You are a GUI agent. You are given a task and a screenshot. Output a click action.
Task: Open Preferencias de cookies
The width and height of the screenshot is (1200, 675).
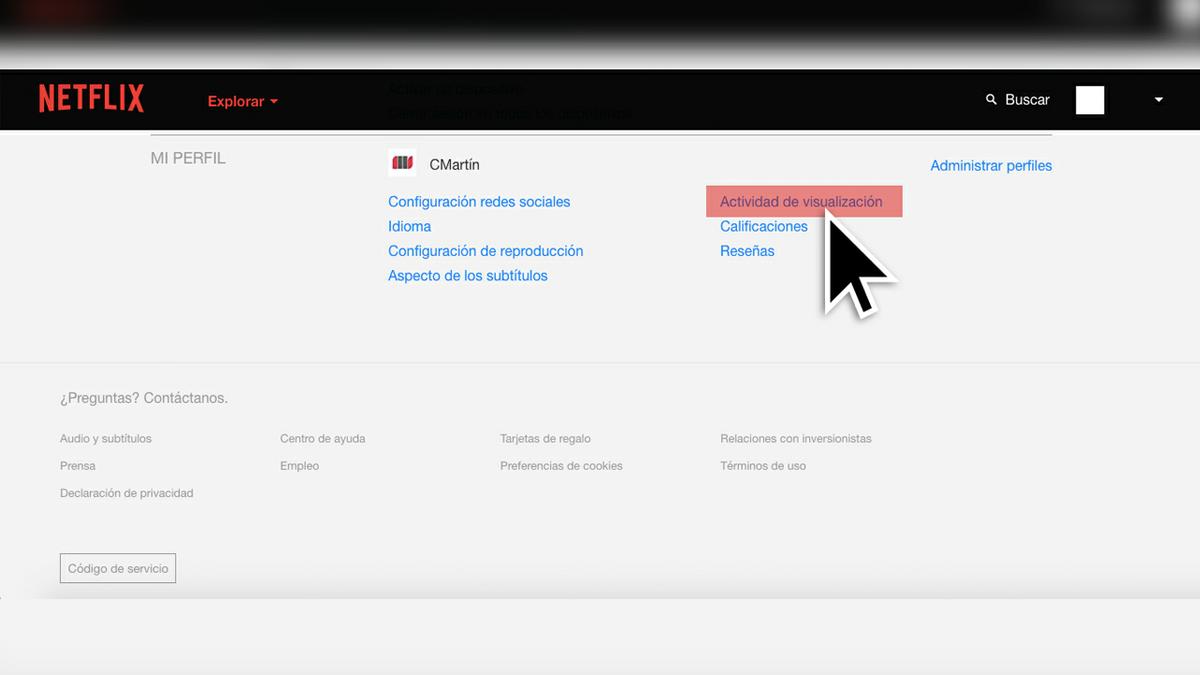click(x=561, y=466)
